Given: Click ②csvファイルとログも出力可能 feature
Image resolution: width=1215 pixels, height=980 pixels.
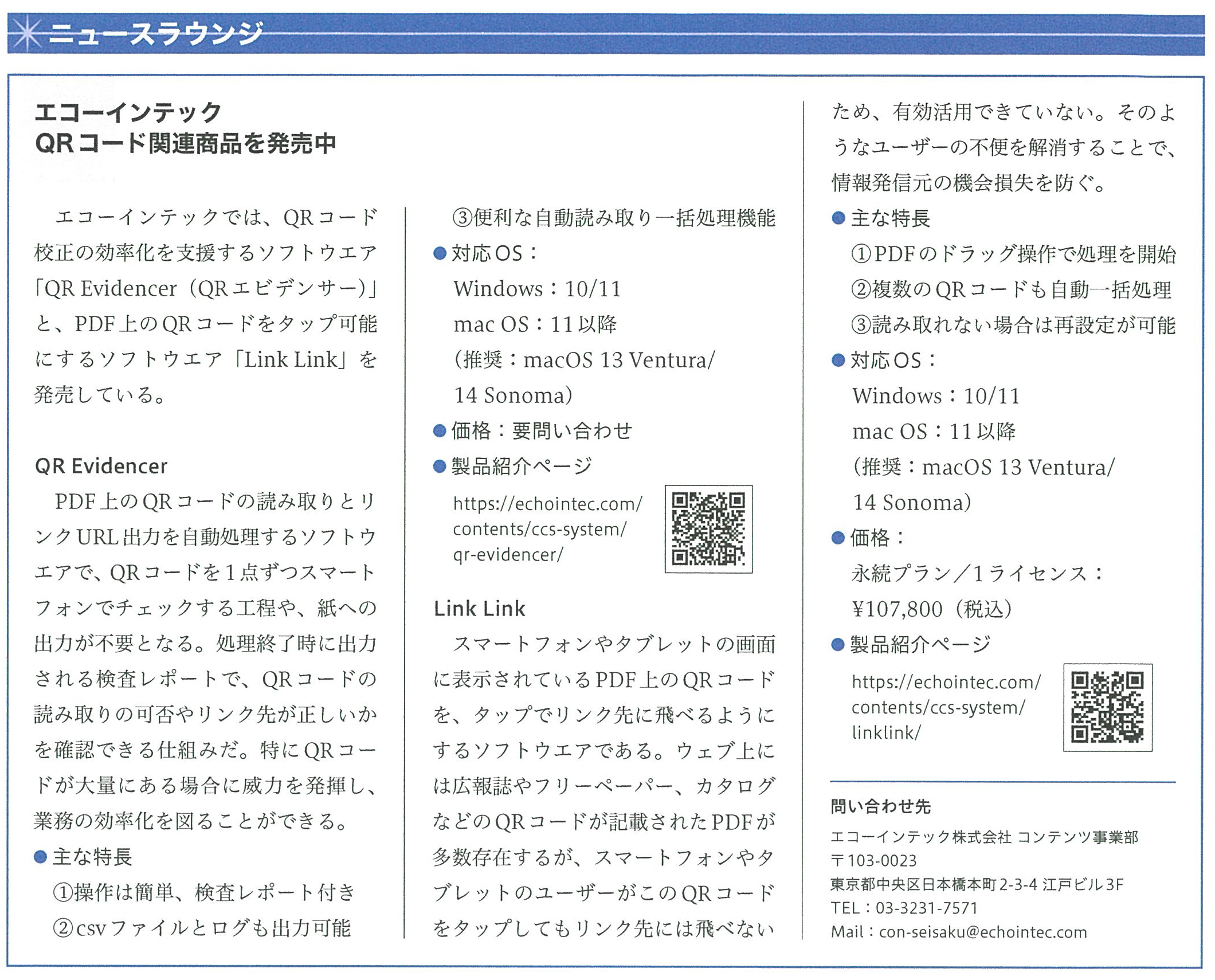Looking at the screenshot, I should point(202,928).
